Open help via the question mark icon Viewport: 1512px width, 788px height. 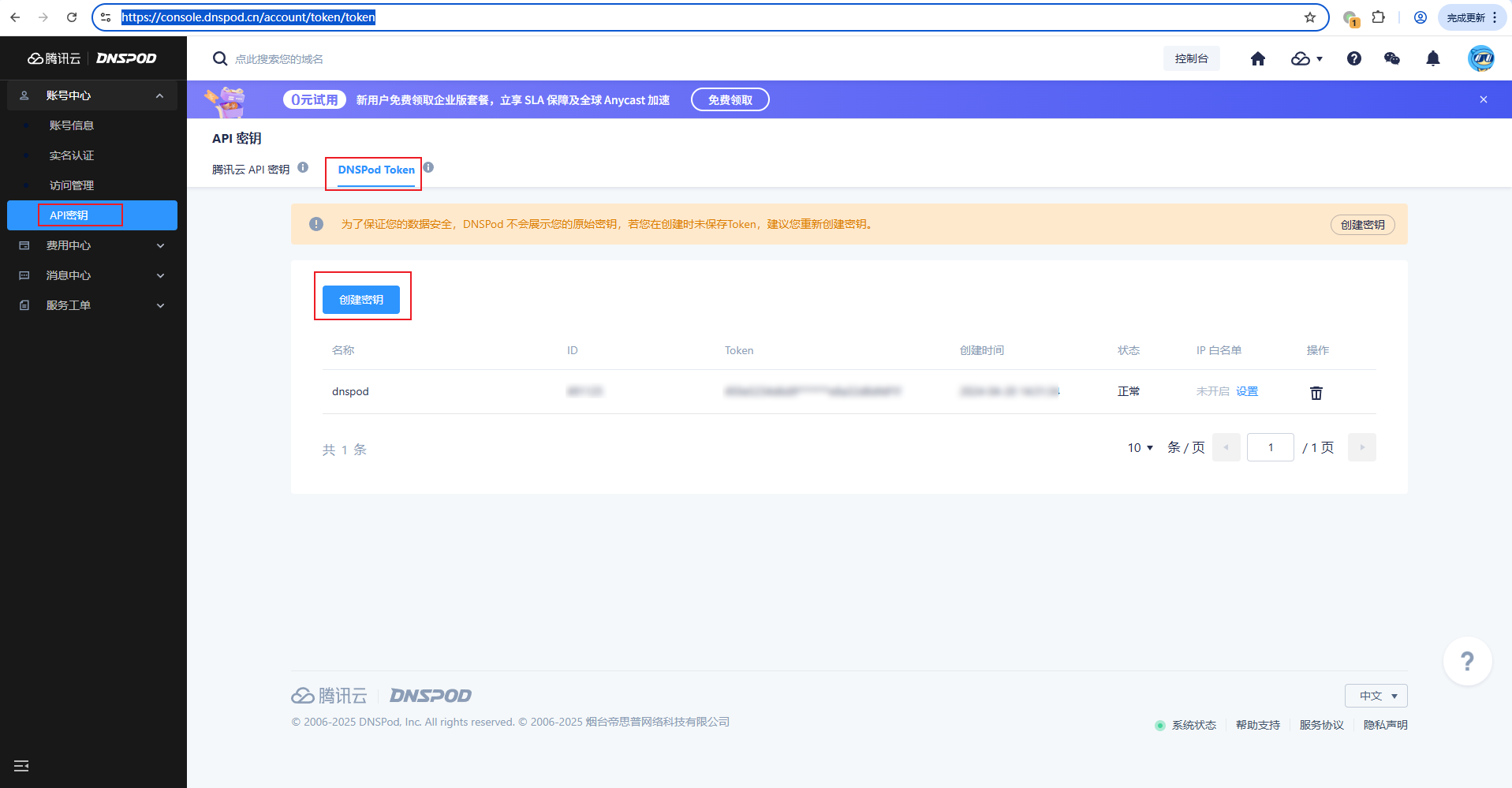pos(1354,58)
